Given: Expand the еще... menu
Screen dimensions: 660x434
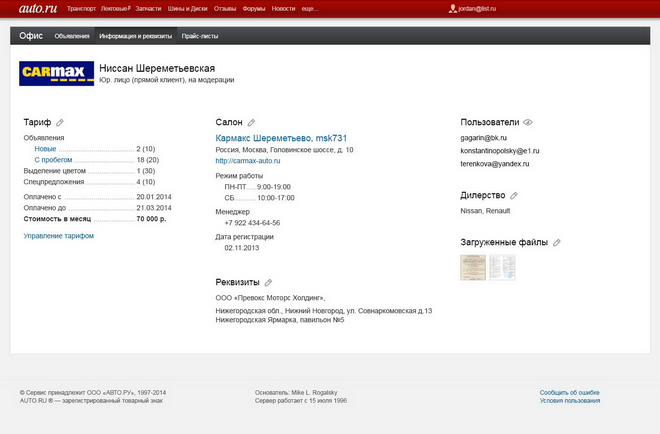Looking at the screenshot, I should pyautogui.click(x=309, y=8).
